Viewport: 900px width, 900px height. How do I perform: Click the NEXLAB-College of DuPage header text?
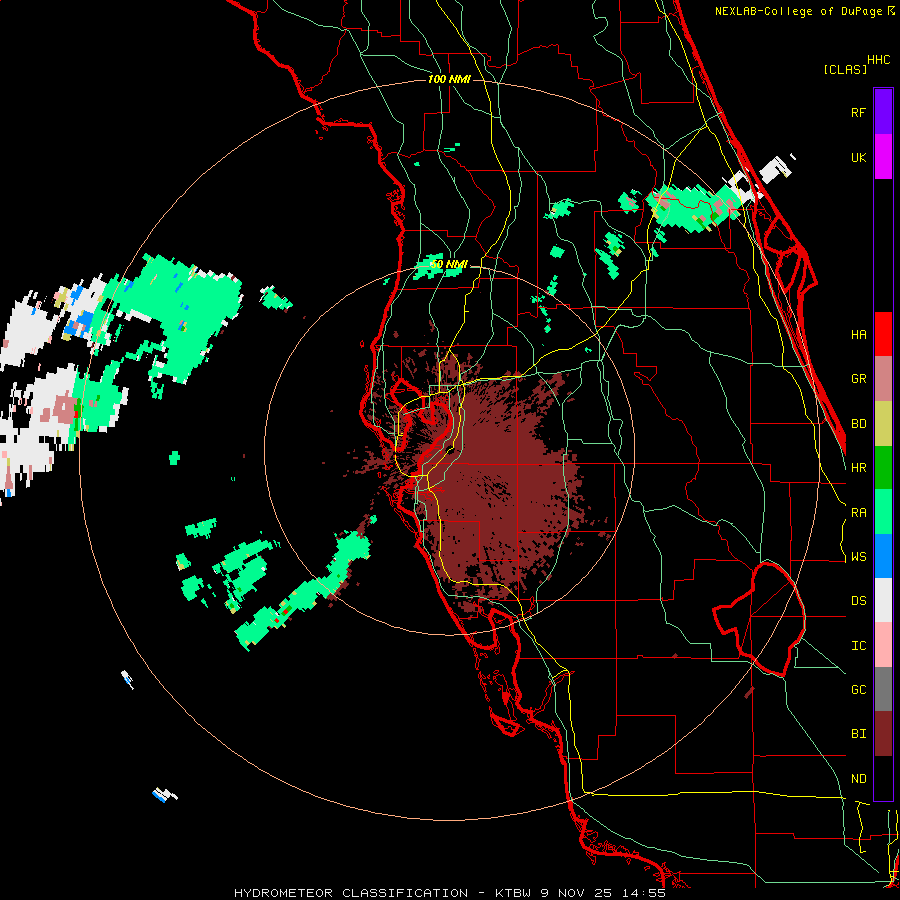(x=798, y=11)
